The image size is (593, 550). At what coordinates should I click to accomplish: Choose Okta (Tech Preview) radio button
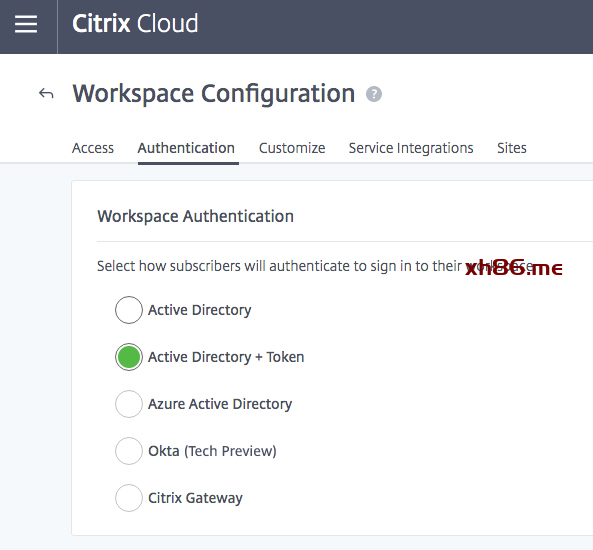[x=129, y=451]
